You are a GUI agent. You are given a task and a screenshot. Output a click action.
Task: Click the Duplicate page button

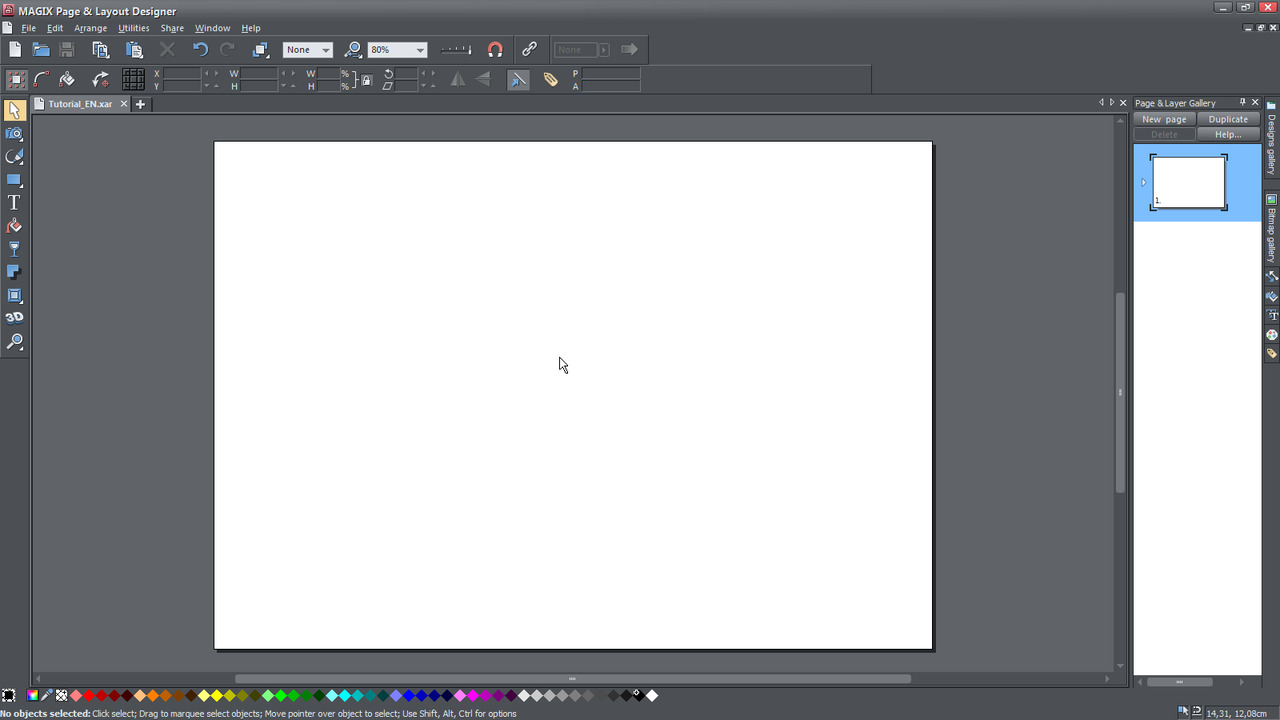click(1227, 119)
